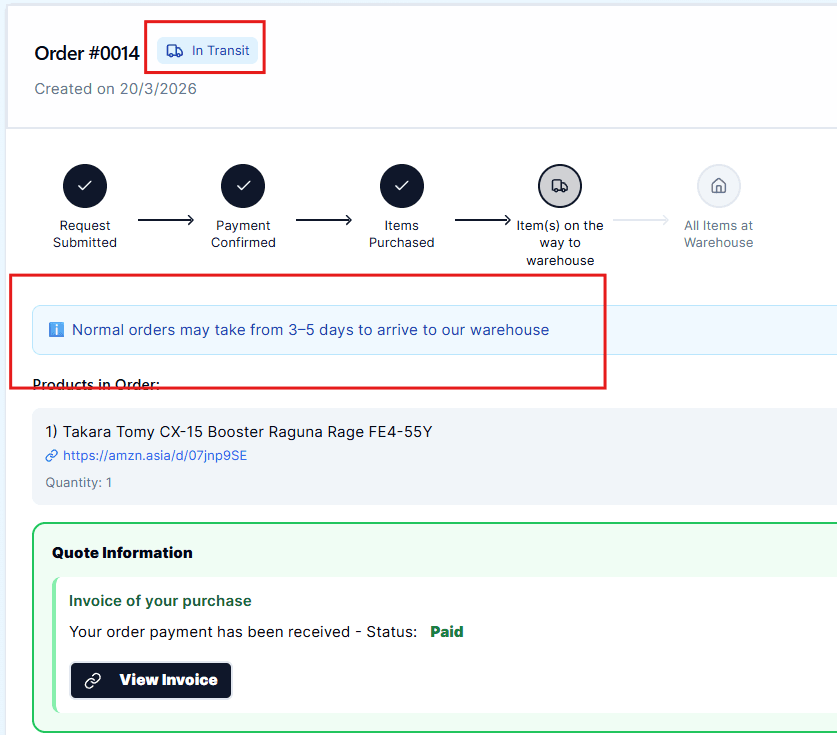Image resolution: width=837 pixels, height=735 pixels.
Task: Click the green Paid status text
Action: (446, 632)
